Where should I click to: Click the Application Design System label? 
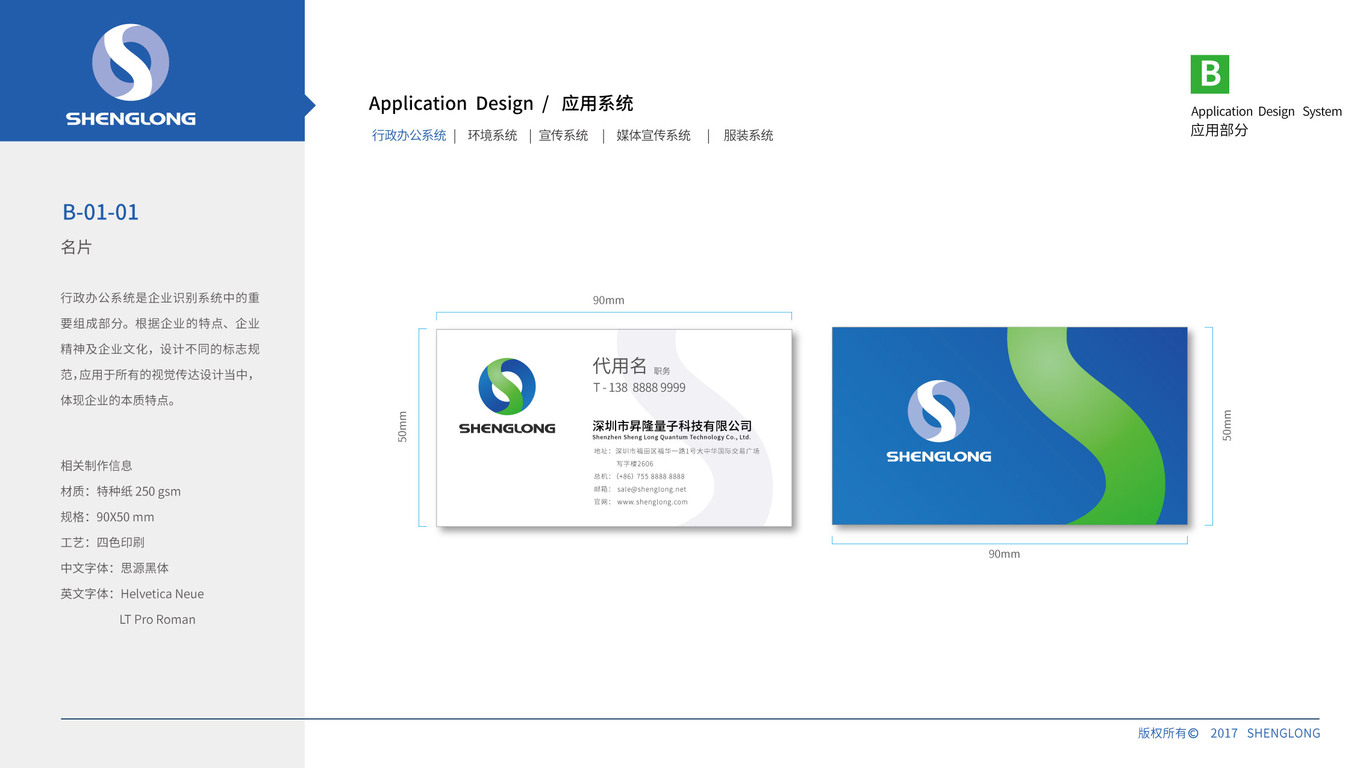point(1266,111)
